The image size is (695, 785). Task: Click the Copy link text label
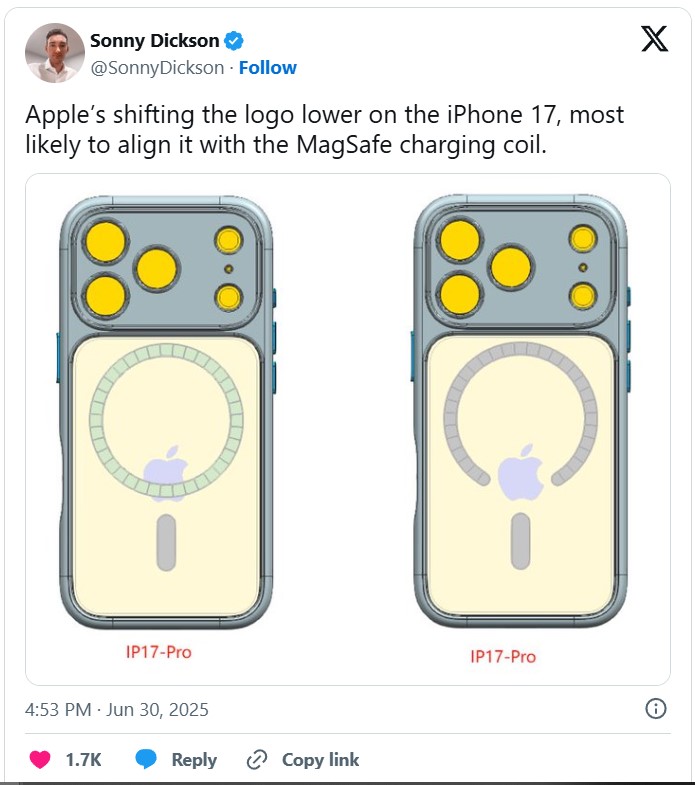[320, 760]
